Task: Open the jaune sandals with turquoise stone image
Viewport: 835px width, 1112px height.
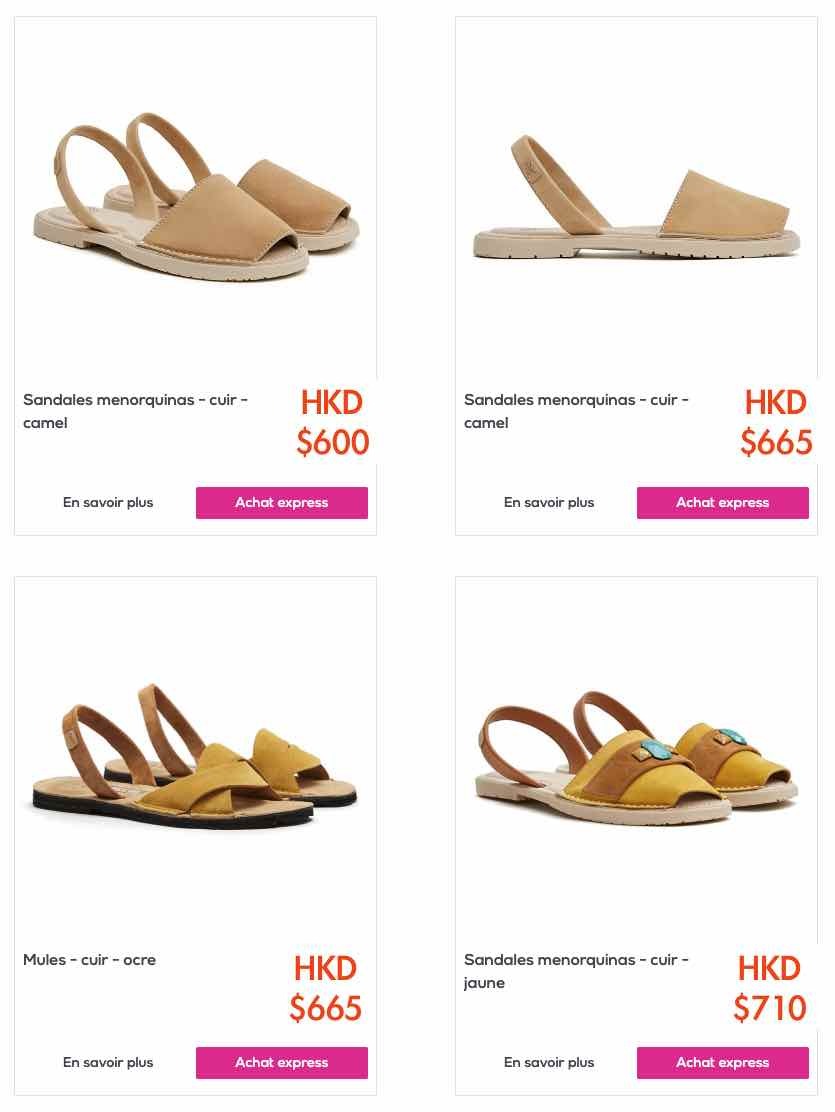Action: point(636,757)
